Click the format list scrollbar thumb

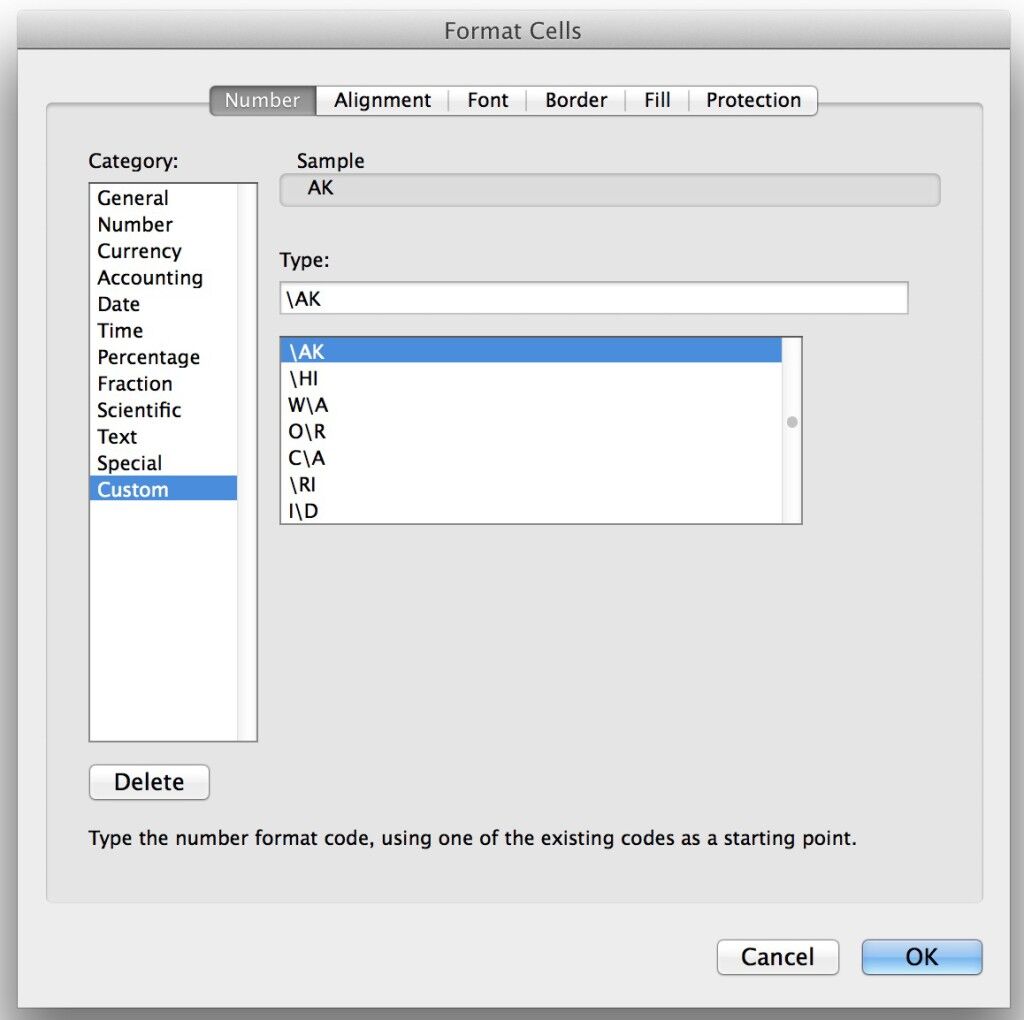coord(792,422)
